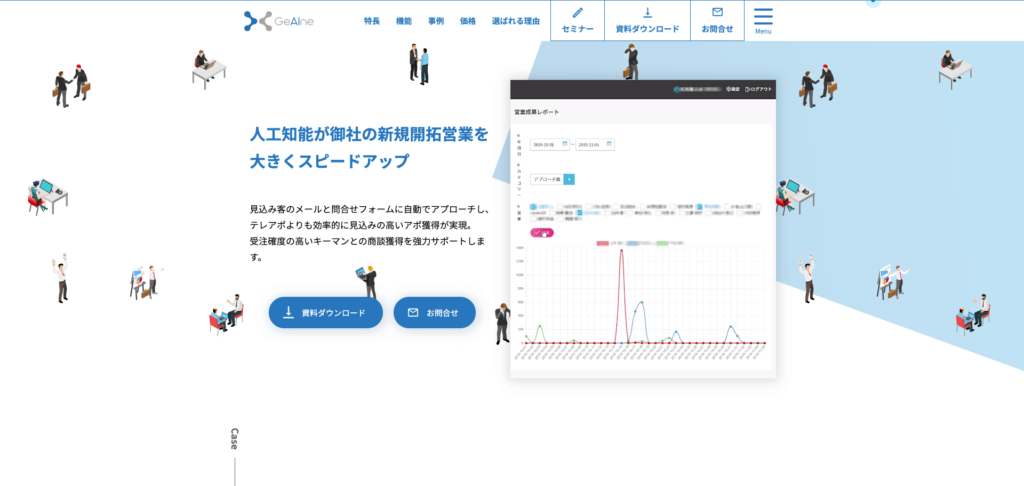This screenshot has height=486, width=1024.
Task: Select 価格 in the header navigation
Action: [468, 21]
